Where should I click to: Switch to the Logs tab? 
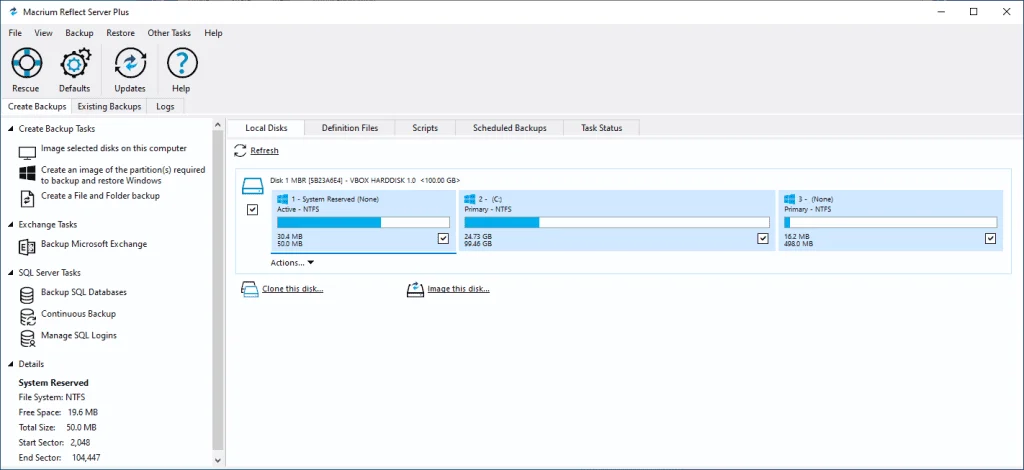(x=165, y=106)
